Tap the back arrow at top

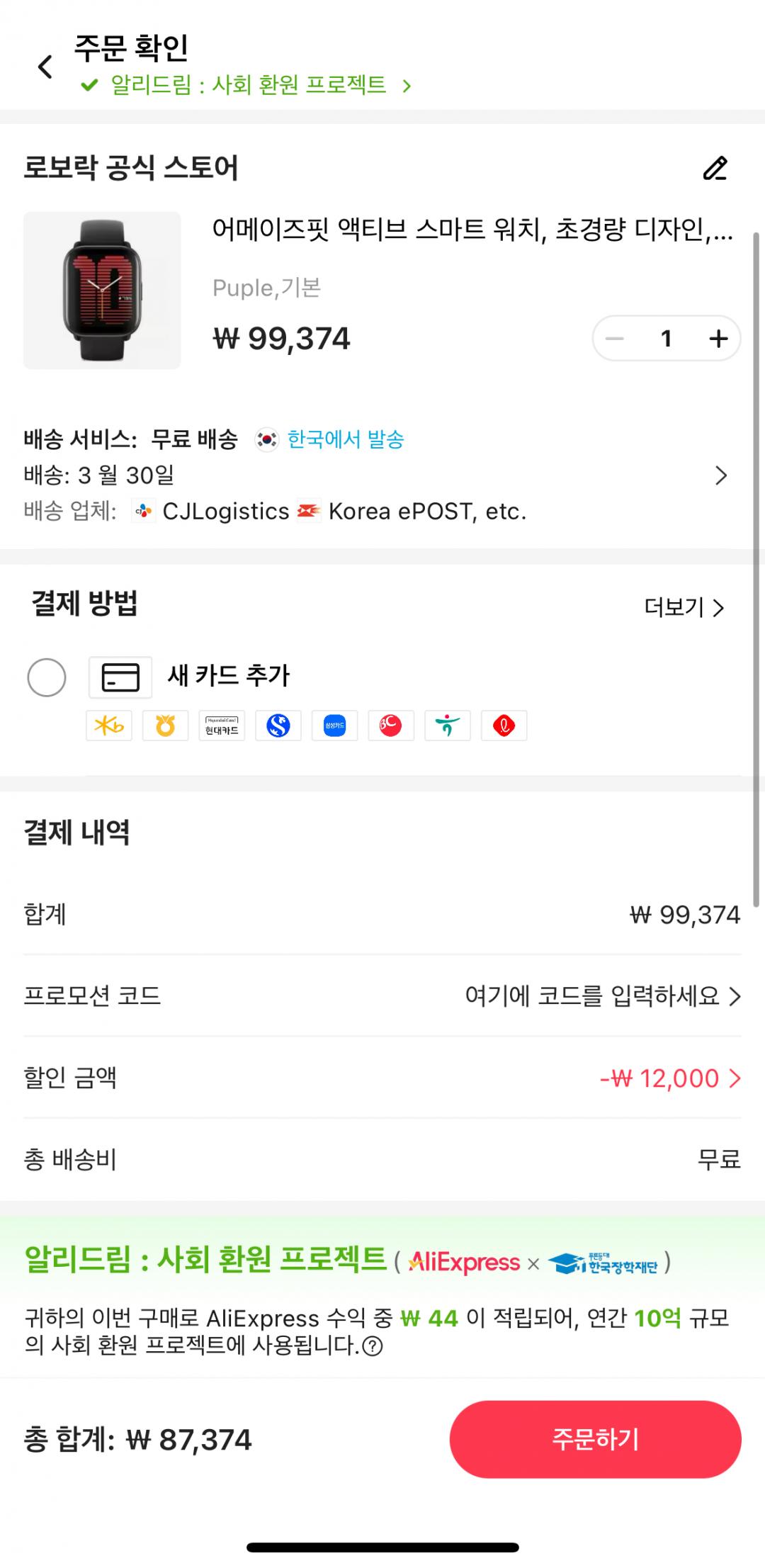pyautogui.click(x=45, y=67)
